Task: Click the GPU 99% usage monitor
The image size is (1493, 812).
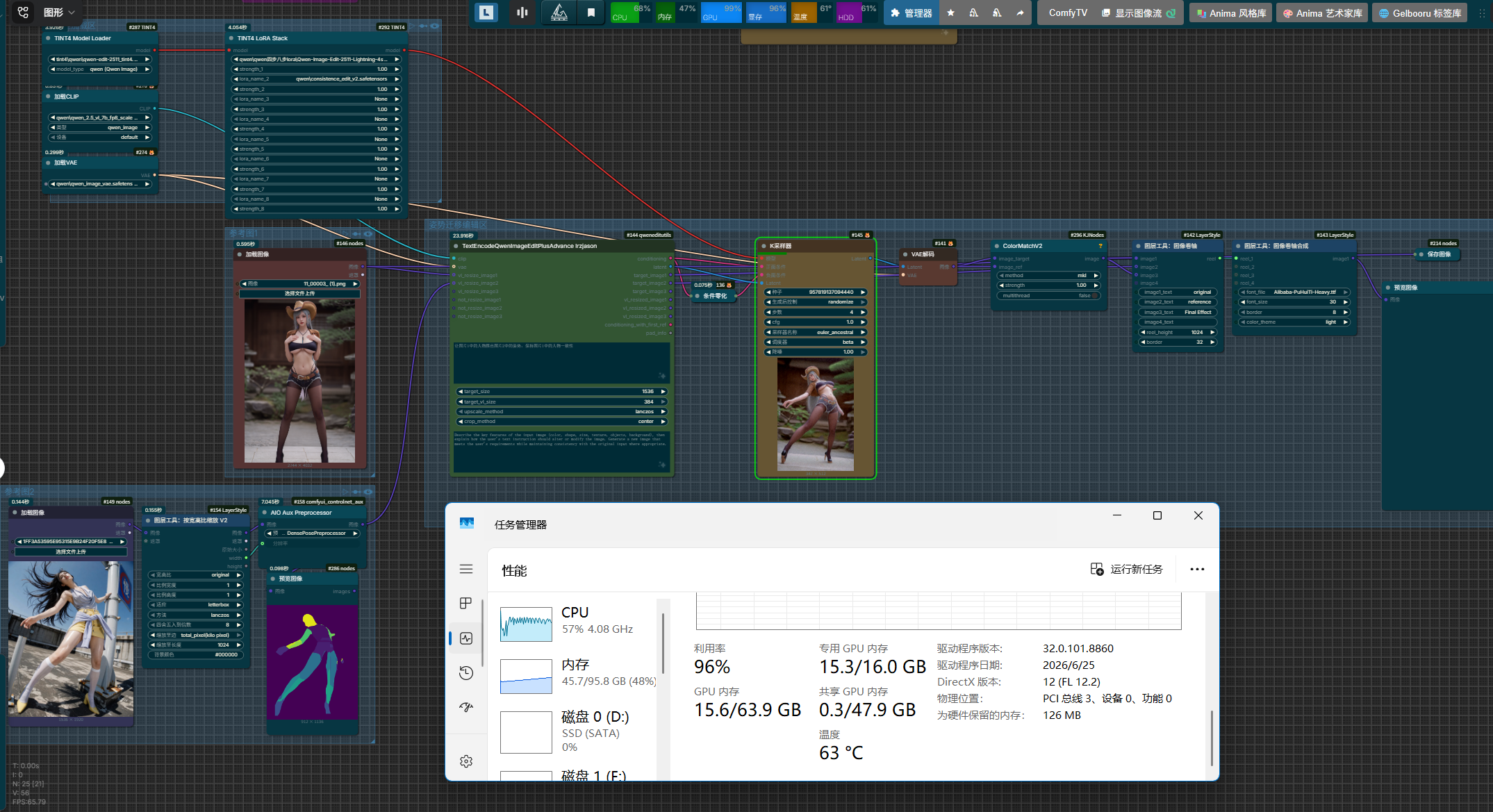Action: pos(721,13)
